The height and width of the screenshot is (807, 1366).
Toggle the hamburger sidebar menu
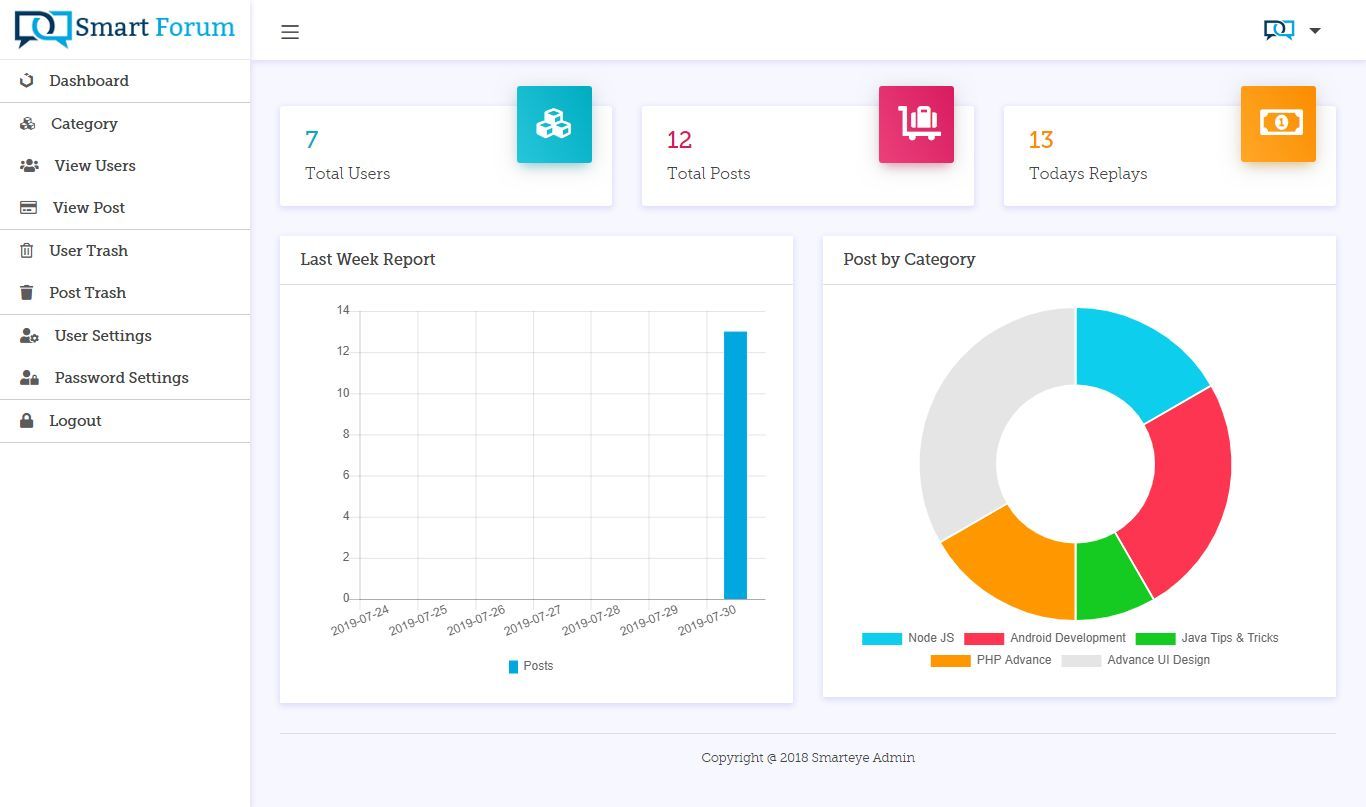pos(290,32)
